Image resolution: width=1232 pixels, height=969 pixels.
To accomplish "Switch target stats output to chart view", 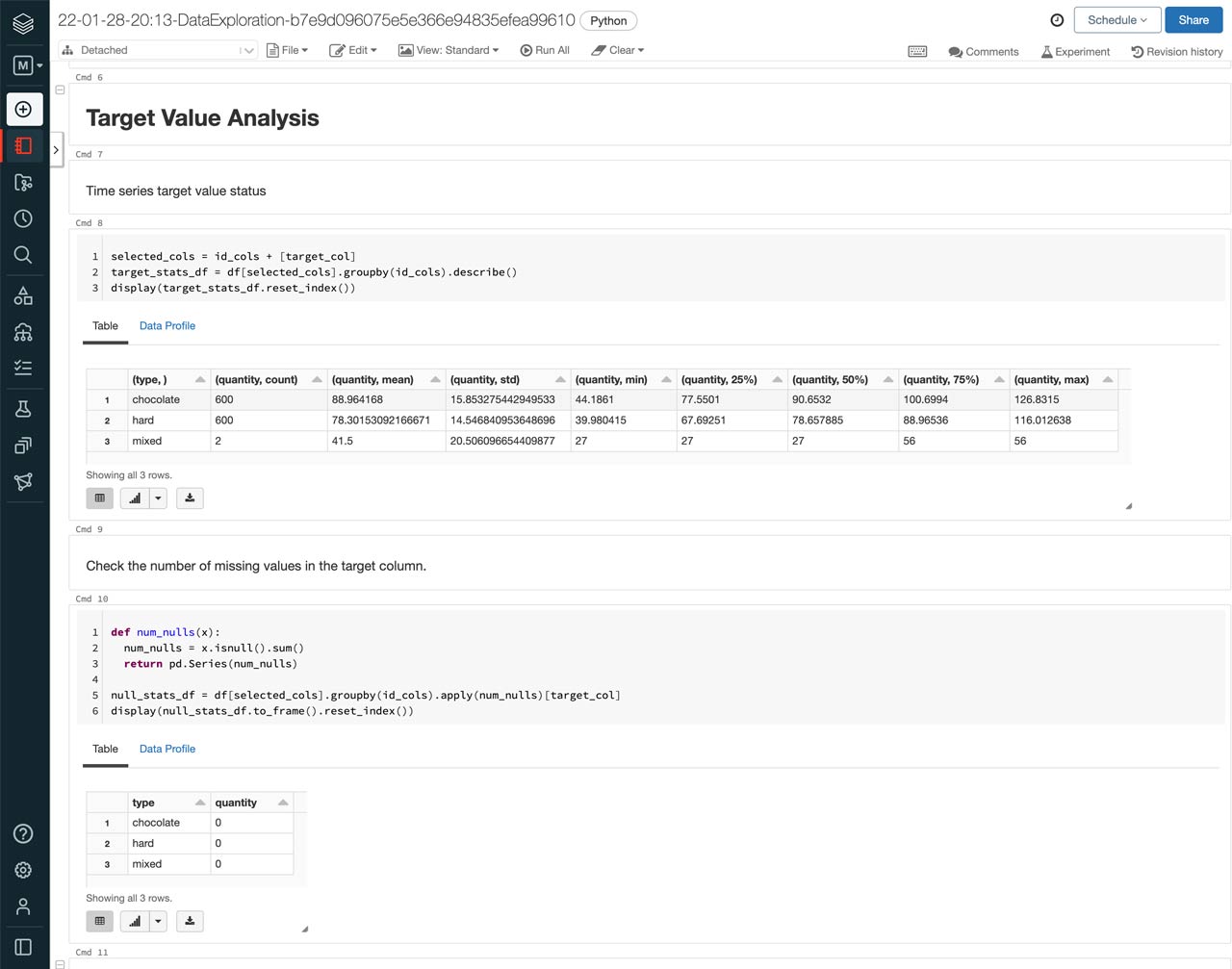I will [135, 498].
